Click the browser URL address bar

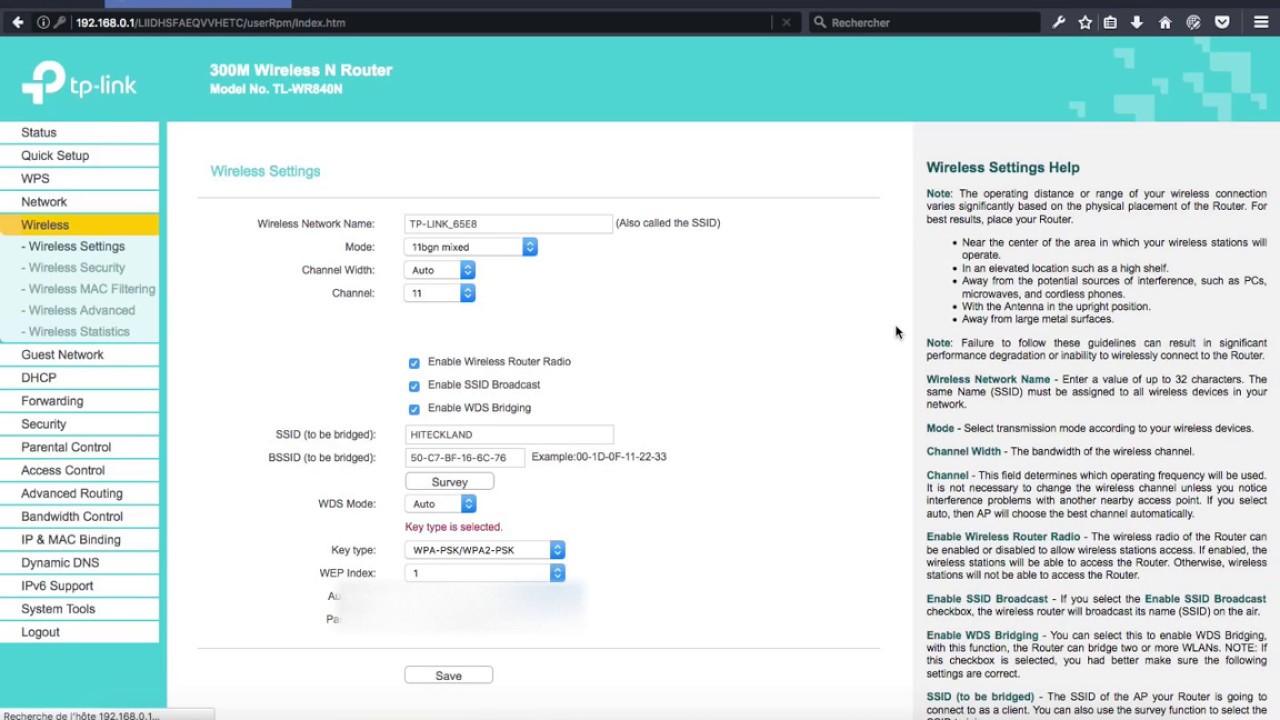pos(420,22)
